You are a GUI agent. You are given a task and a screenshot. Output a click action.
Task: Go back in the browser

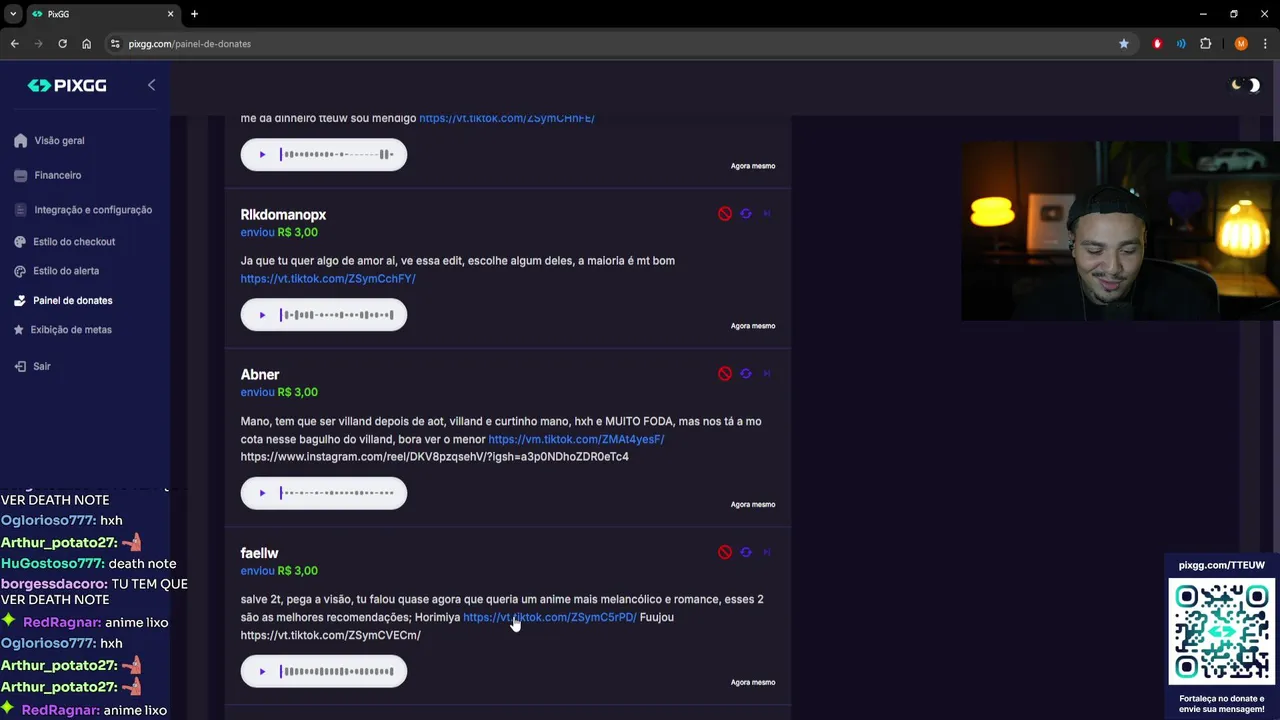point(14,44)
